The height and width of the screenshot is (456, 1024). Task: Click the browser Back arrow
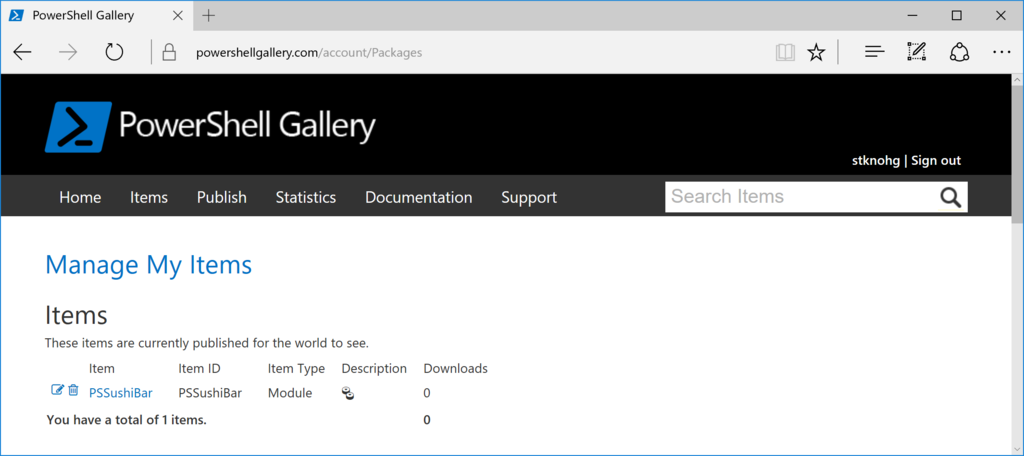point(22,52)
